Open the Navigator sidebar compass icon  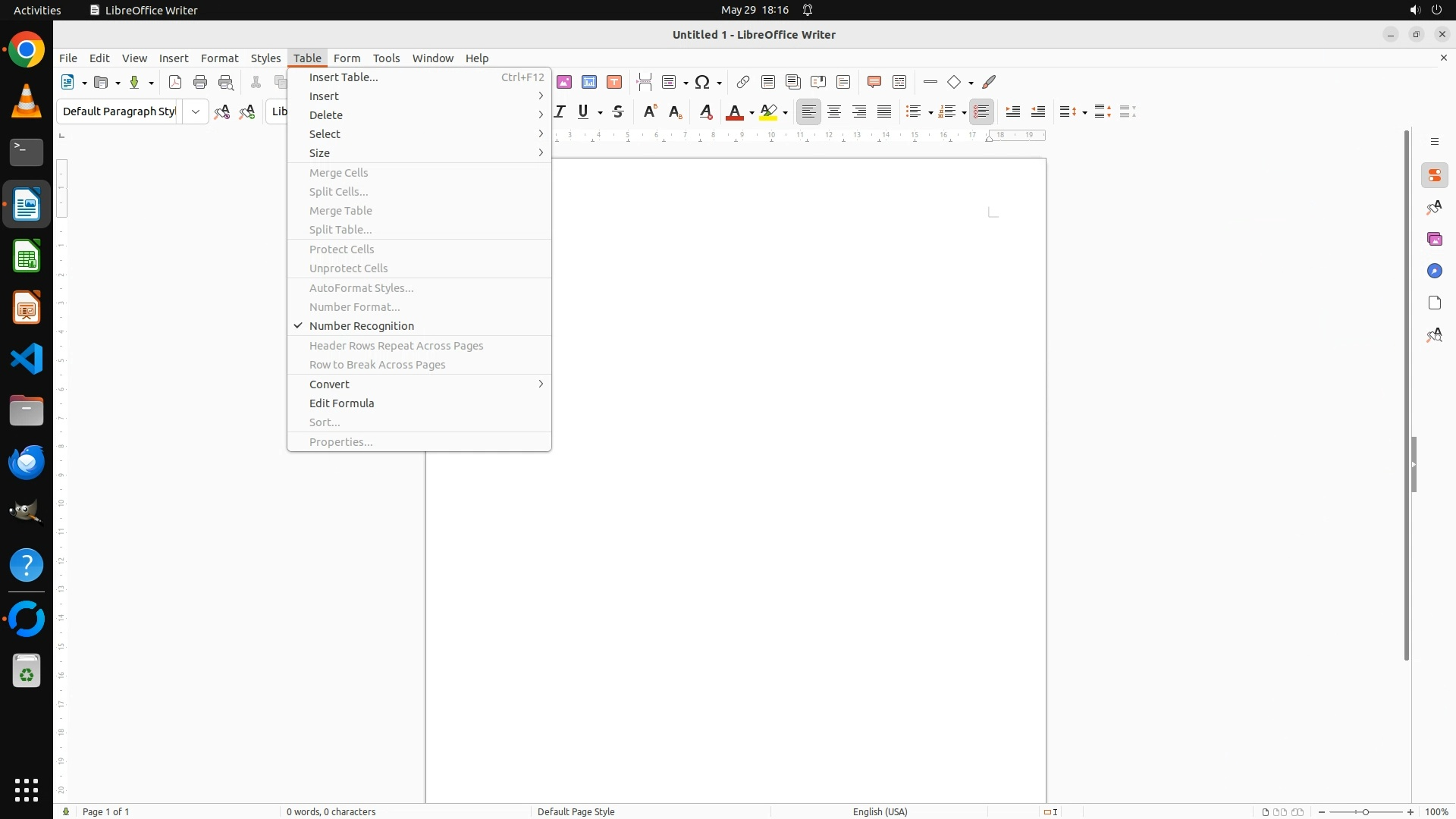[x=1434, y=271]
